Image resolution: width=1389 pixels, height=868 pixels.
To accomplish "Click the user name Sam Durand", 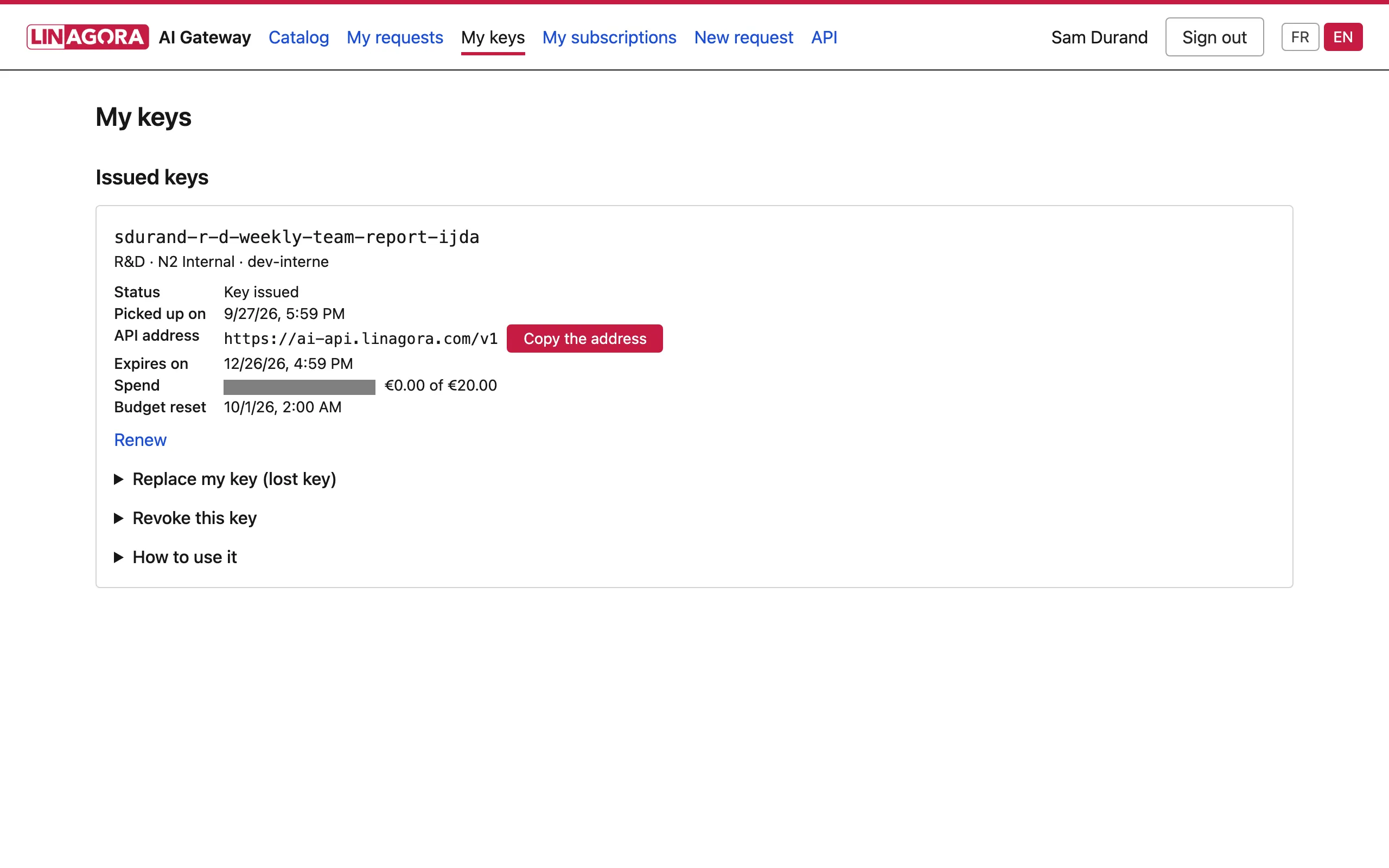I will (1099, 37).
